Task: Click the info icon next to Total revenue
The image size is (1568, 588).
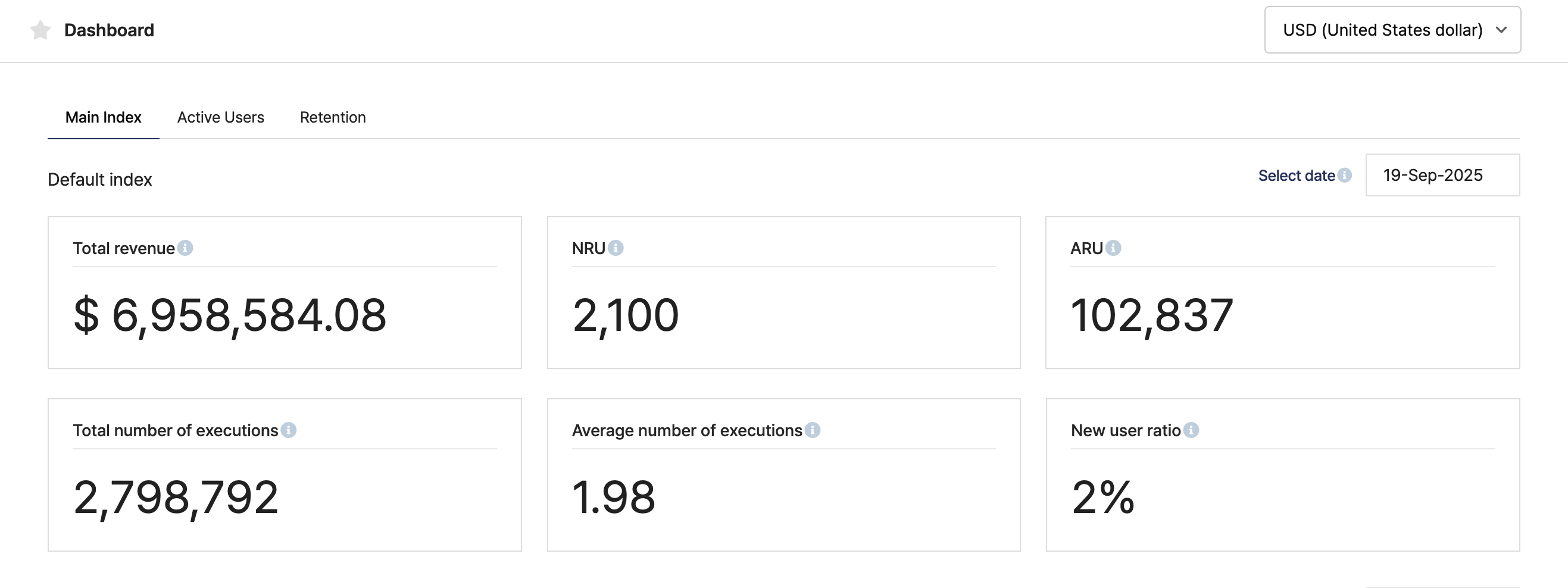Action: pyautogui.click(x=185, y=248)
